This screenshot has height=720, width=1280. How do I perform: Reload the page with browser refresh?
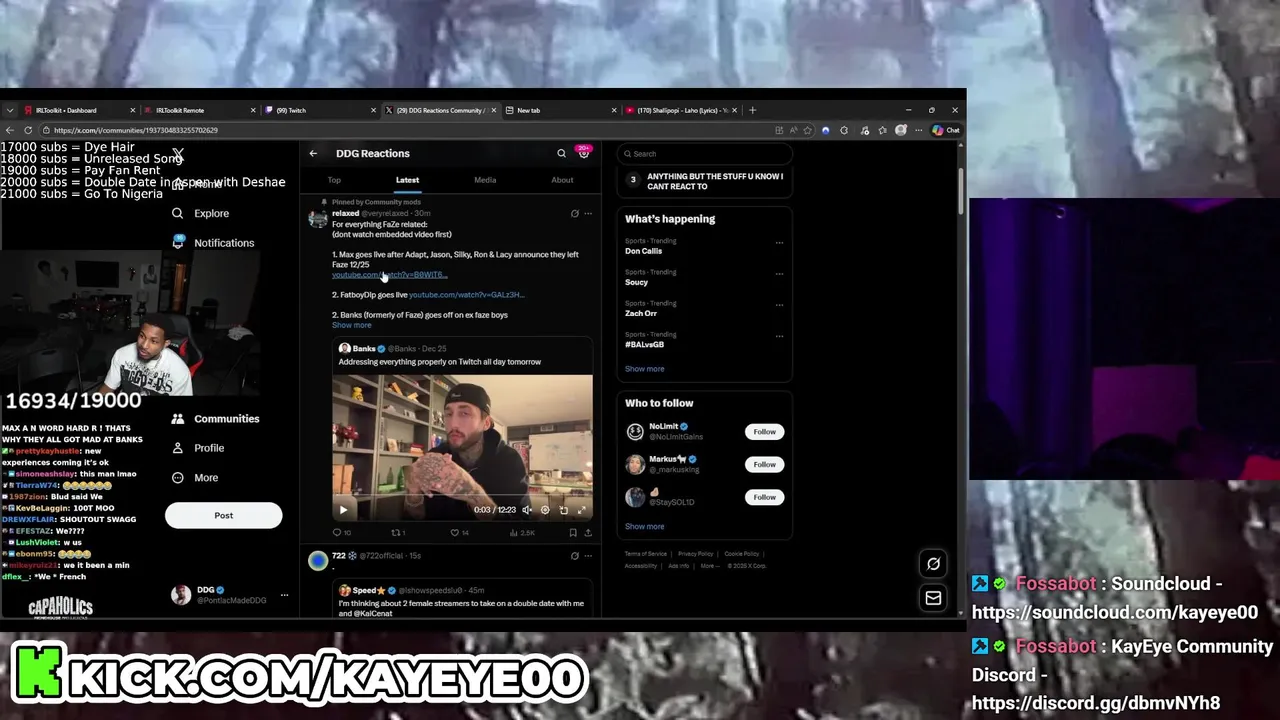tap(26, 130)
